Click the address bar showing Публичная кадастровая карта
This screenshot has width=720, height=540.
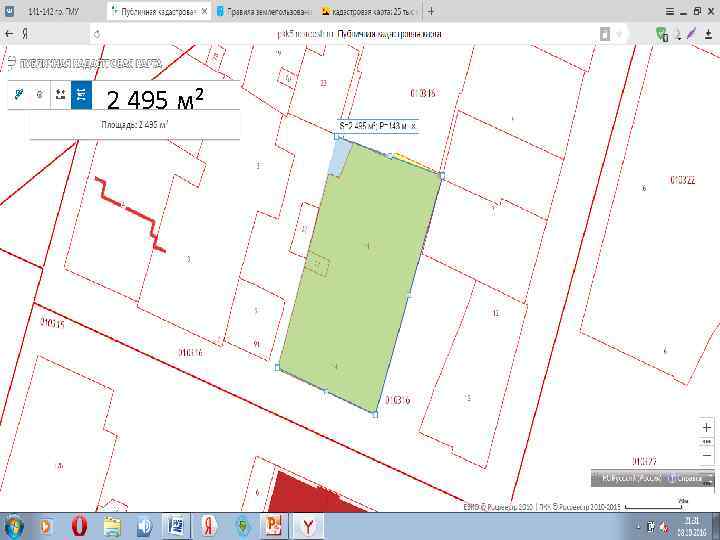coord(359,34)
